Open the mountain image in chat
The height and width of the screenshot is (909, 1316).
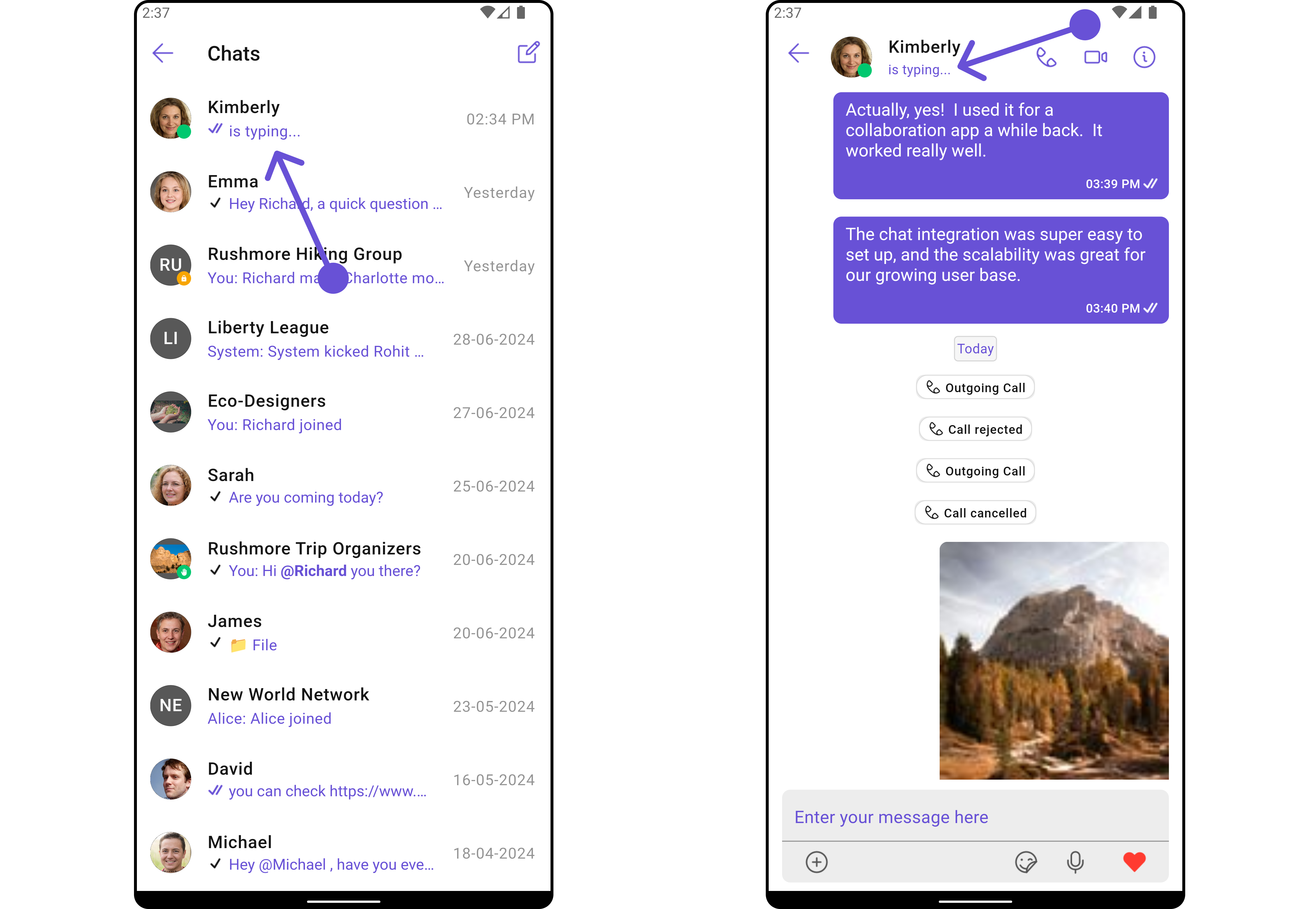pyautogui.click(x=1054, y=661)
